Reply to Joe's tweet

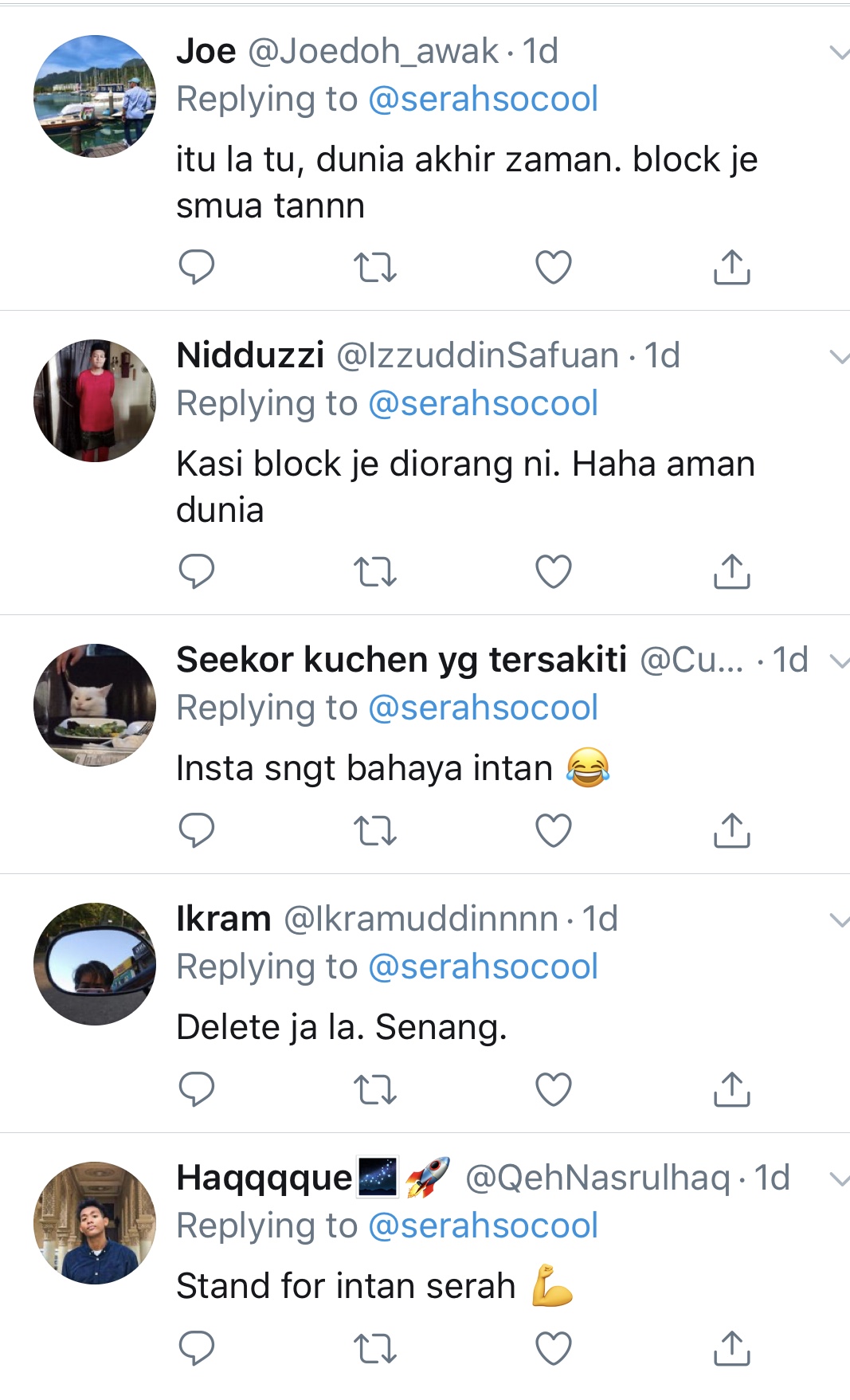(196, 267)
